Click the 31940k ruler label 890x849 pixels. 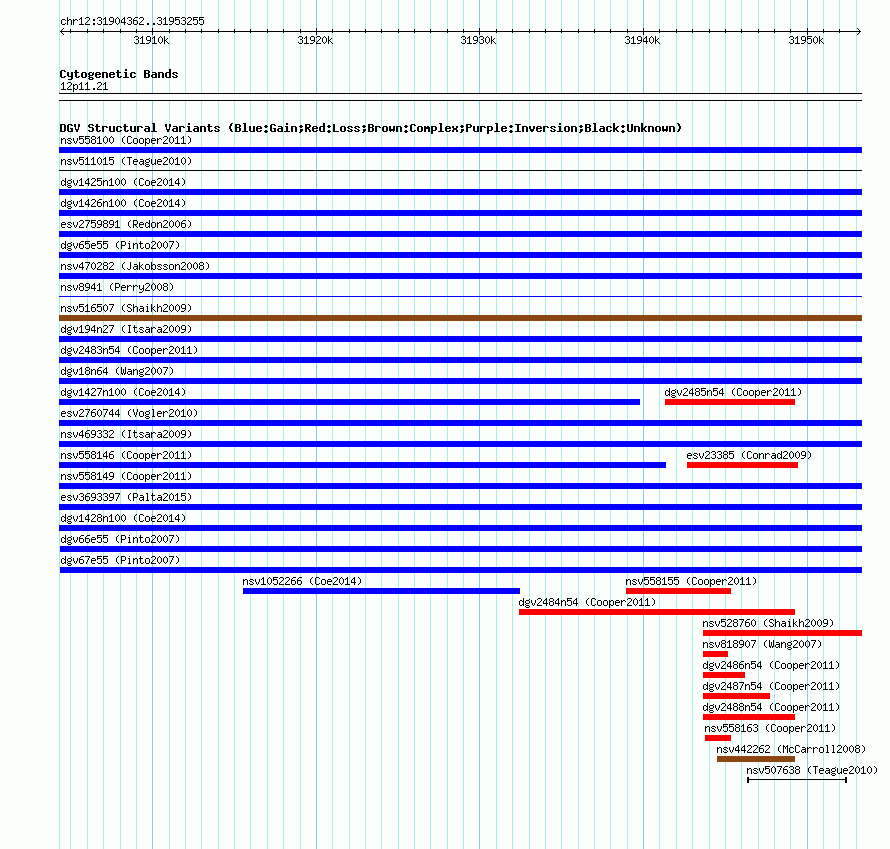point(642,40)
